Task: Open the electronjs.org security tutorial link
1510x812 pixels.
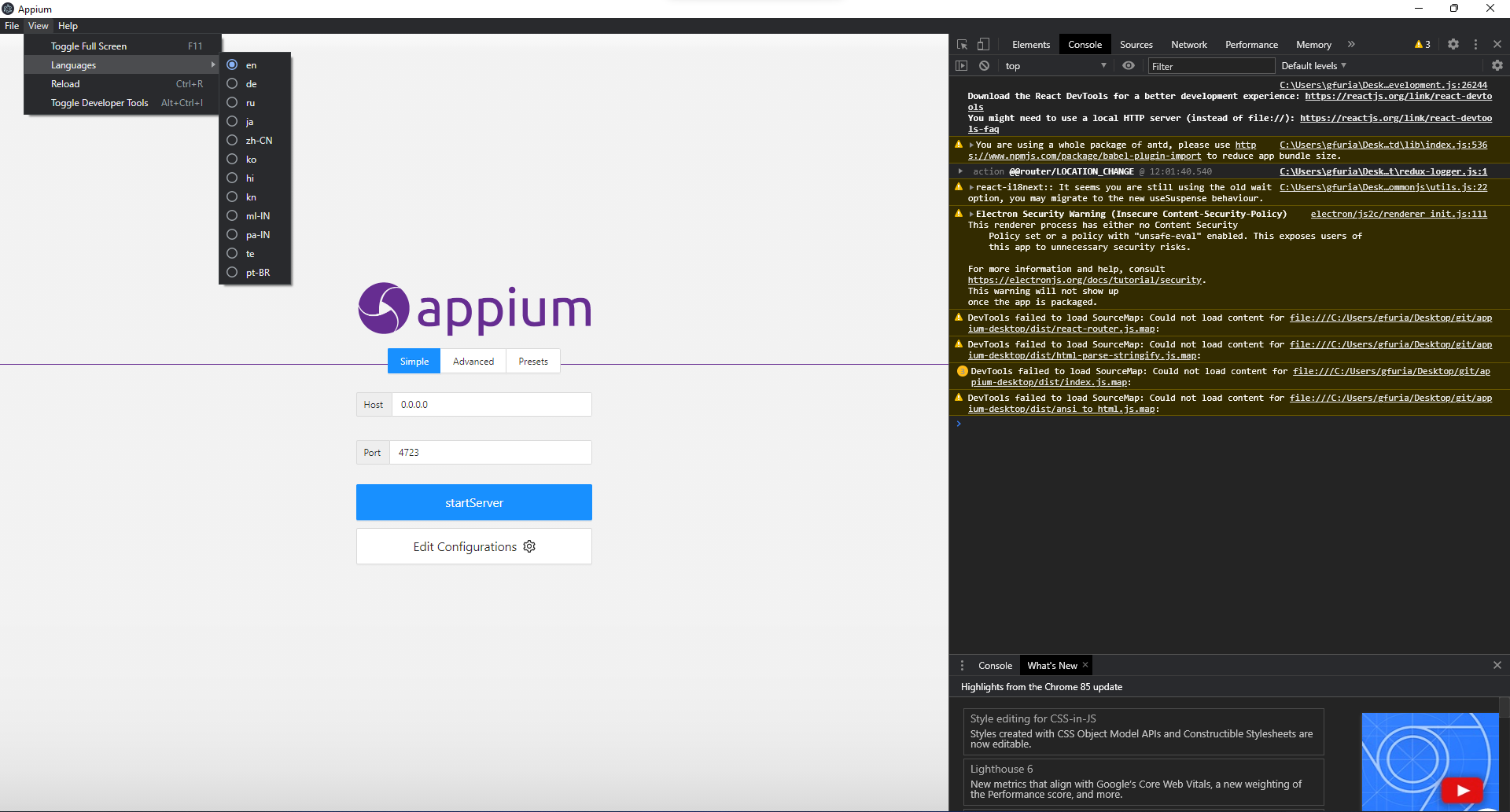Action: pyautogui.click(x=1085, y=280)
